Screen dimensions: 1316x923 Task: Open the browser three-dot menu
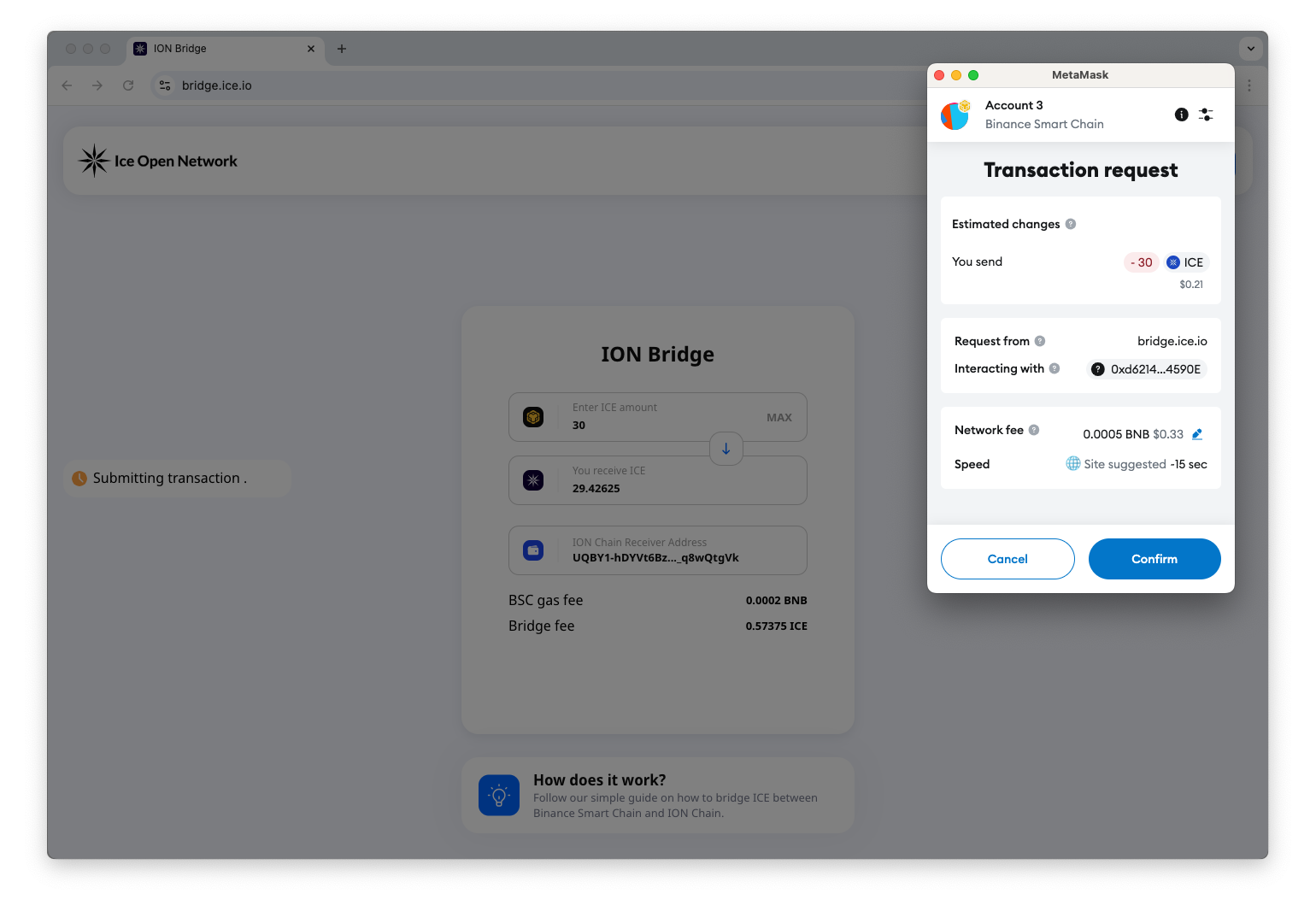(x=1249, y=85)
